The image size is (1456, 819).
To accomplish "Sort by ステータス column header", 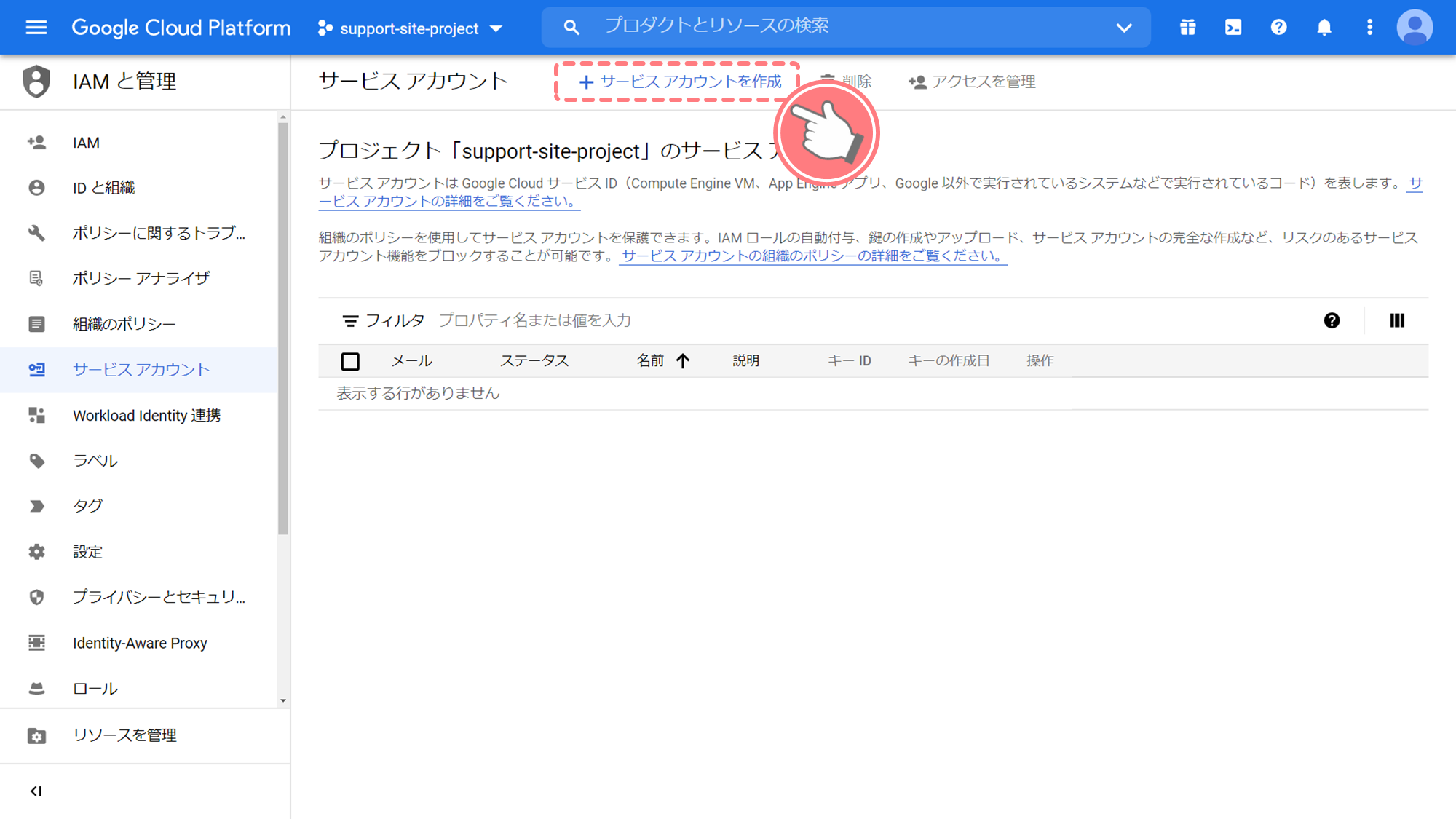I will (x=534, y=361).
